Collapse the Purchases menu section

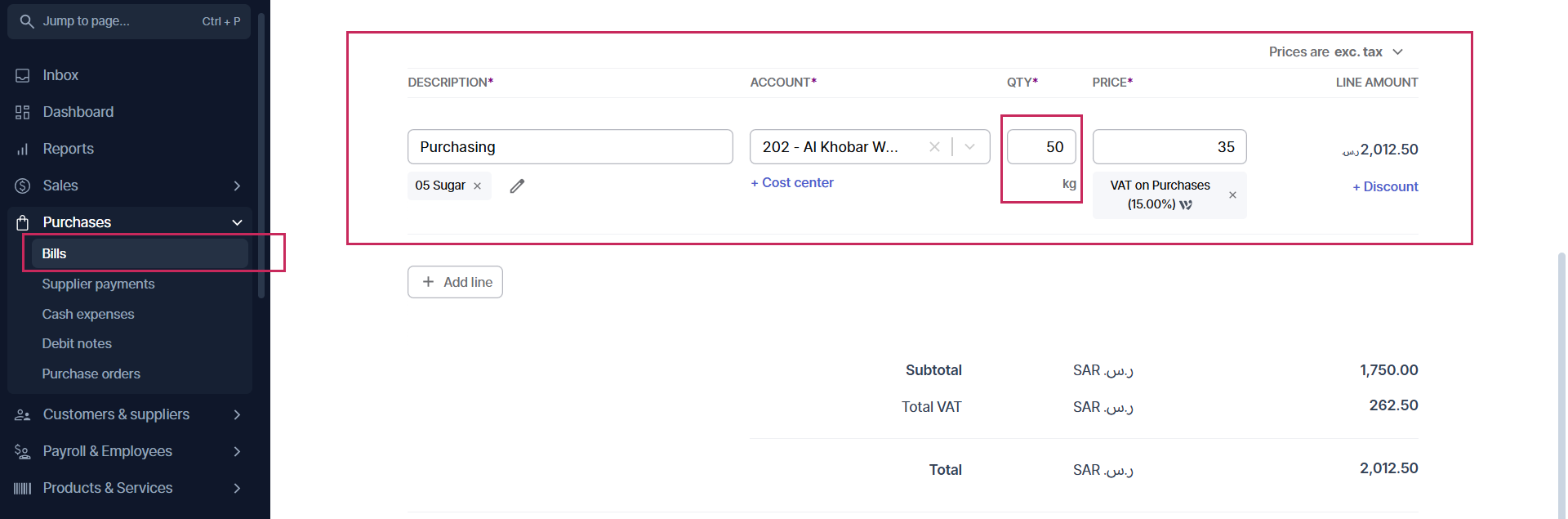click(237, 222)
